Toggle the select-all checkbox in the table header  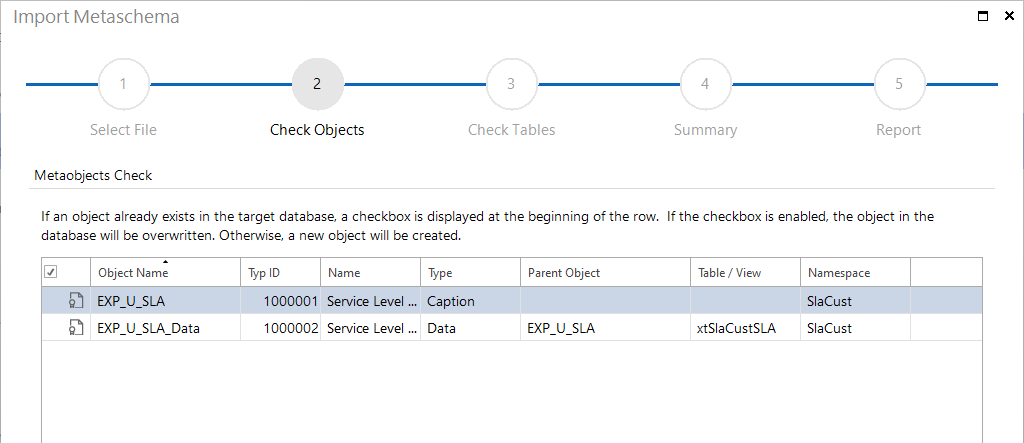point(50,272)
